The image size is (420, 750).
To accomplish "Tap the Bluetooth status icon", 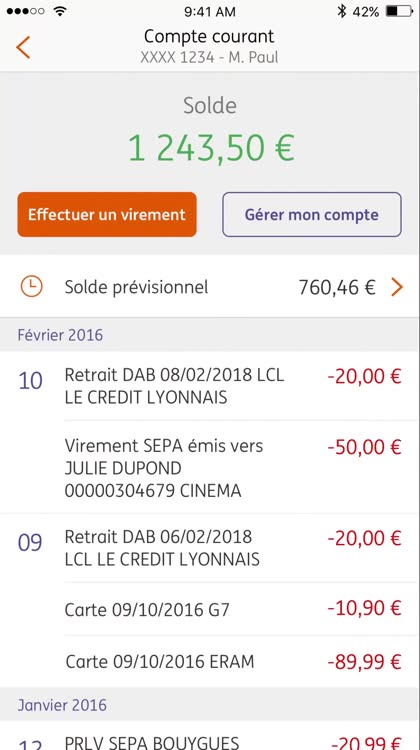I will 341,11.
